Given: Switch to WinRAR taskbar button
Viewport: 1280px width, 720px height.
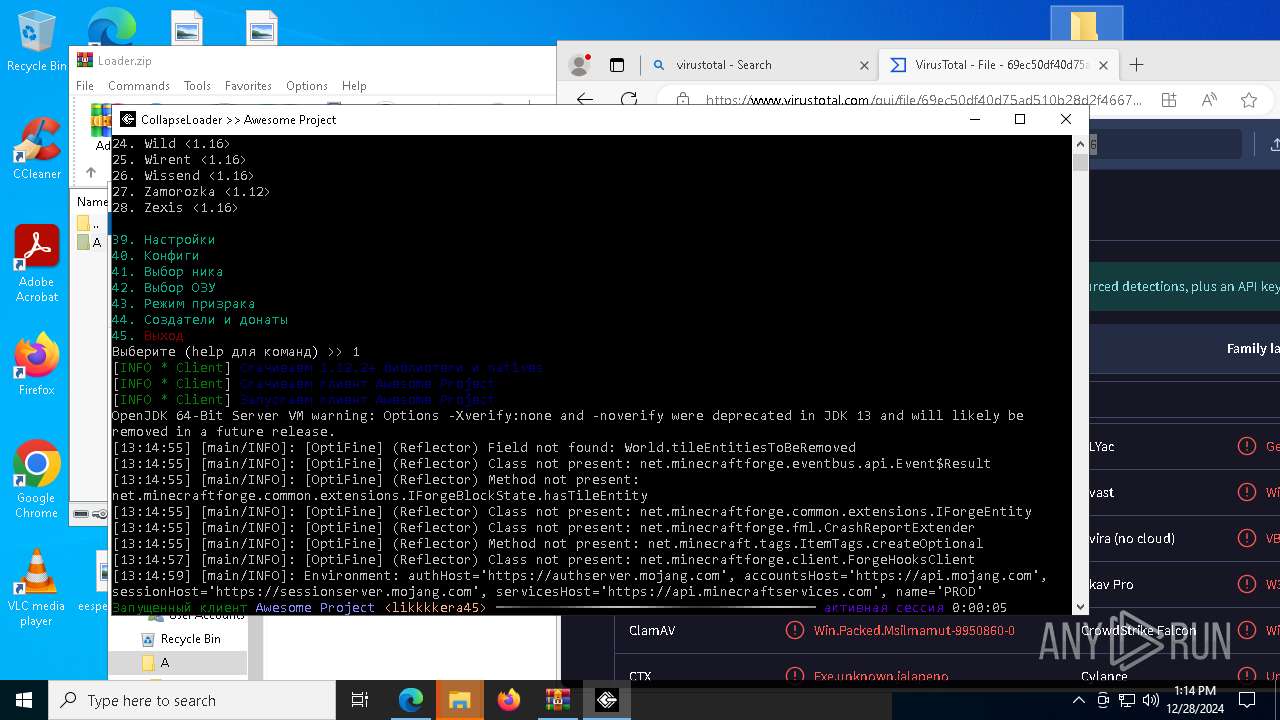Looking at the screenshot, I should pyautogui.click(x=557, y=700).
